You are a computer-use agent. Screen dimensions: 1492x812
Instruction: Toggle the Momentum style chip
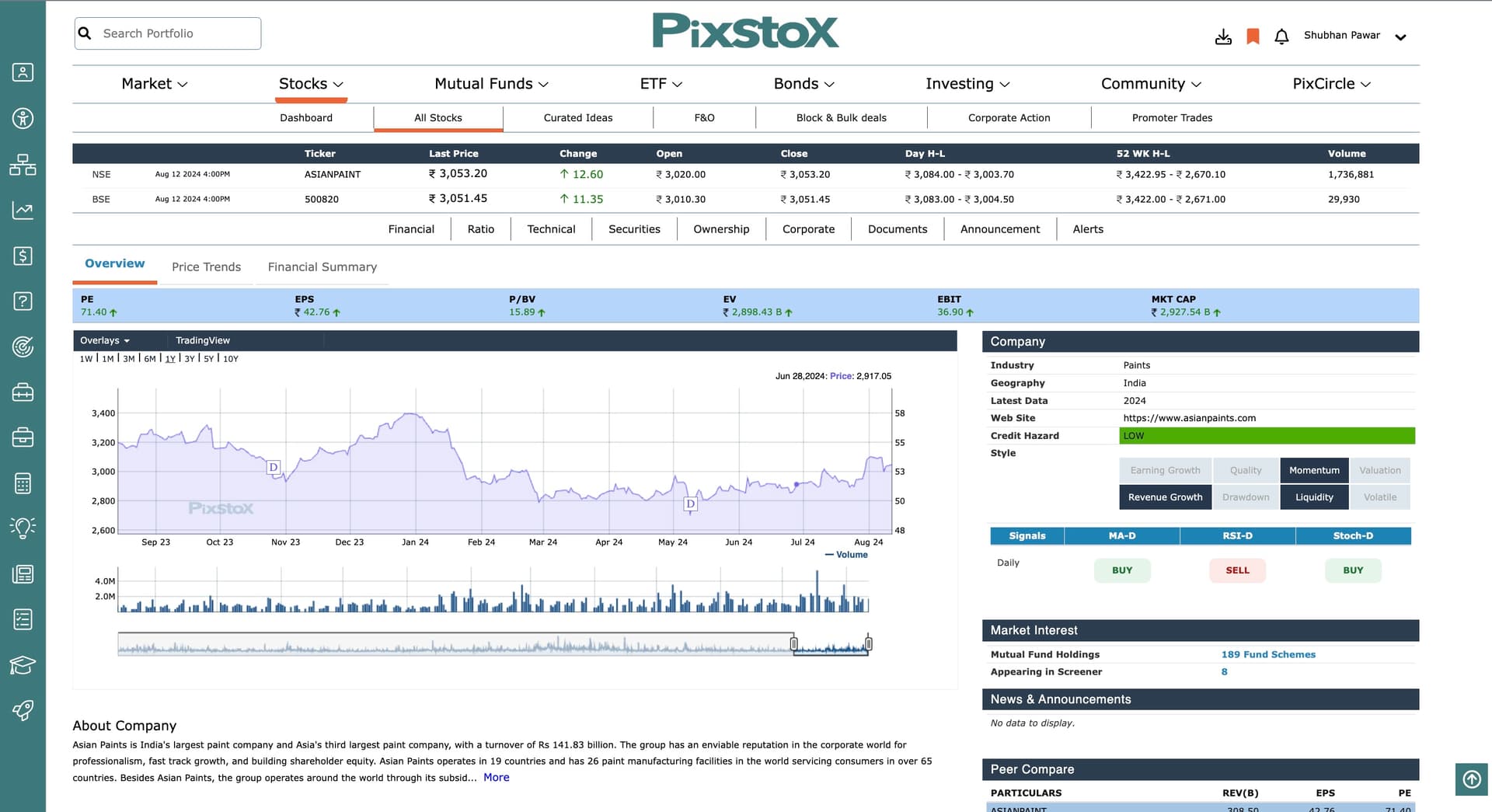tap(1314, 470)
